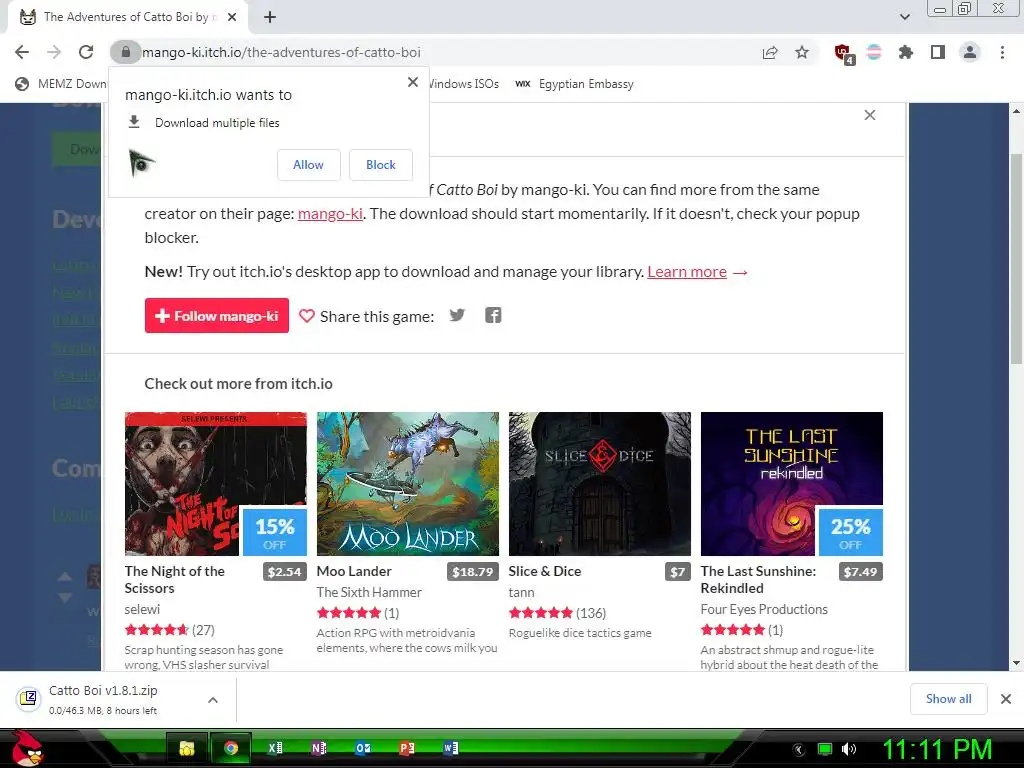The image size is (1024, 768).
Task: Open the tab search dropdown arrow
Action: tap(904, 17)
